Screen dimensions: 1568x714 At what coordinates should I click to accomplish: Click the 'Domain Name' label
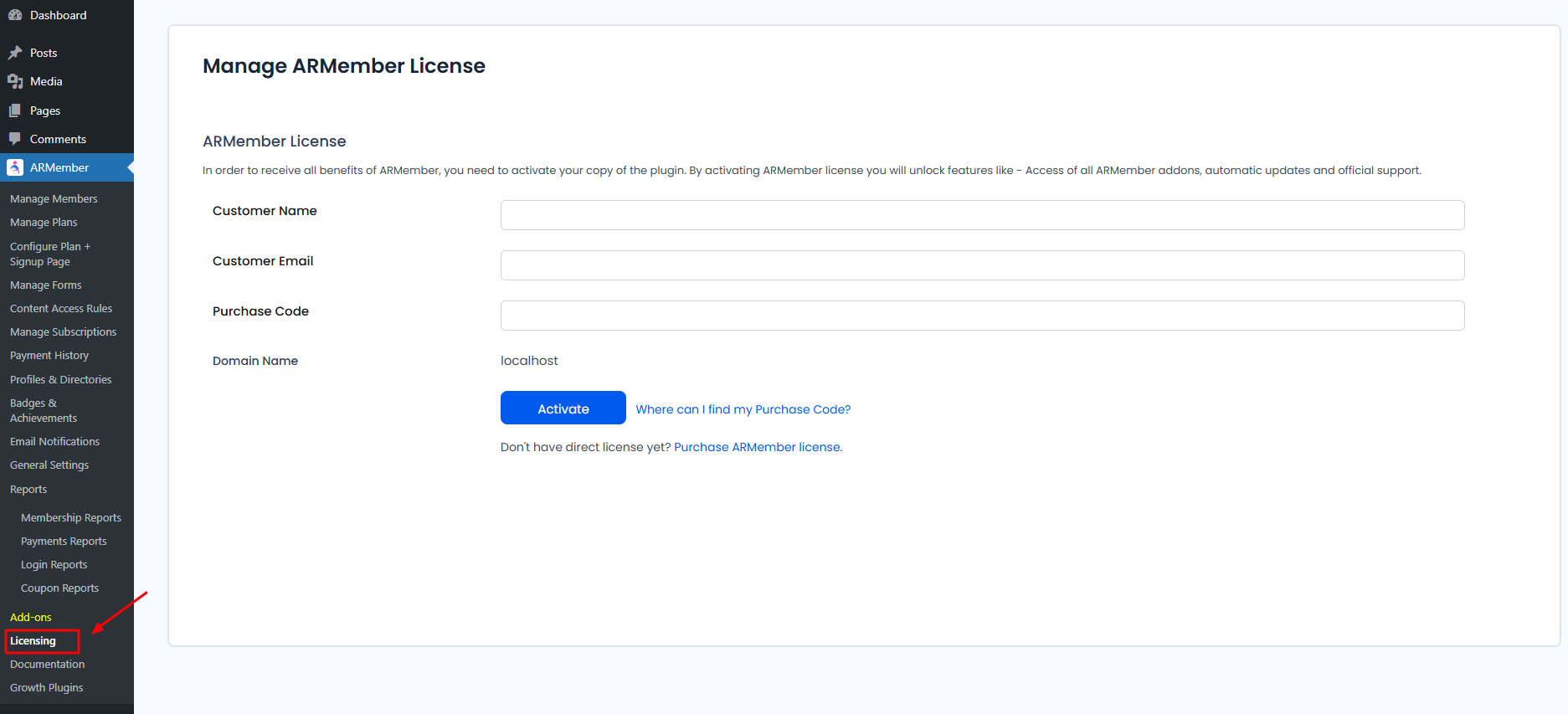[255, 361]
